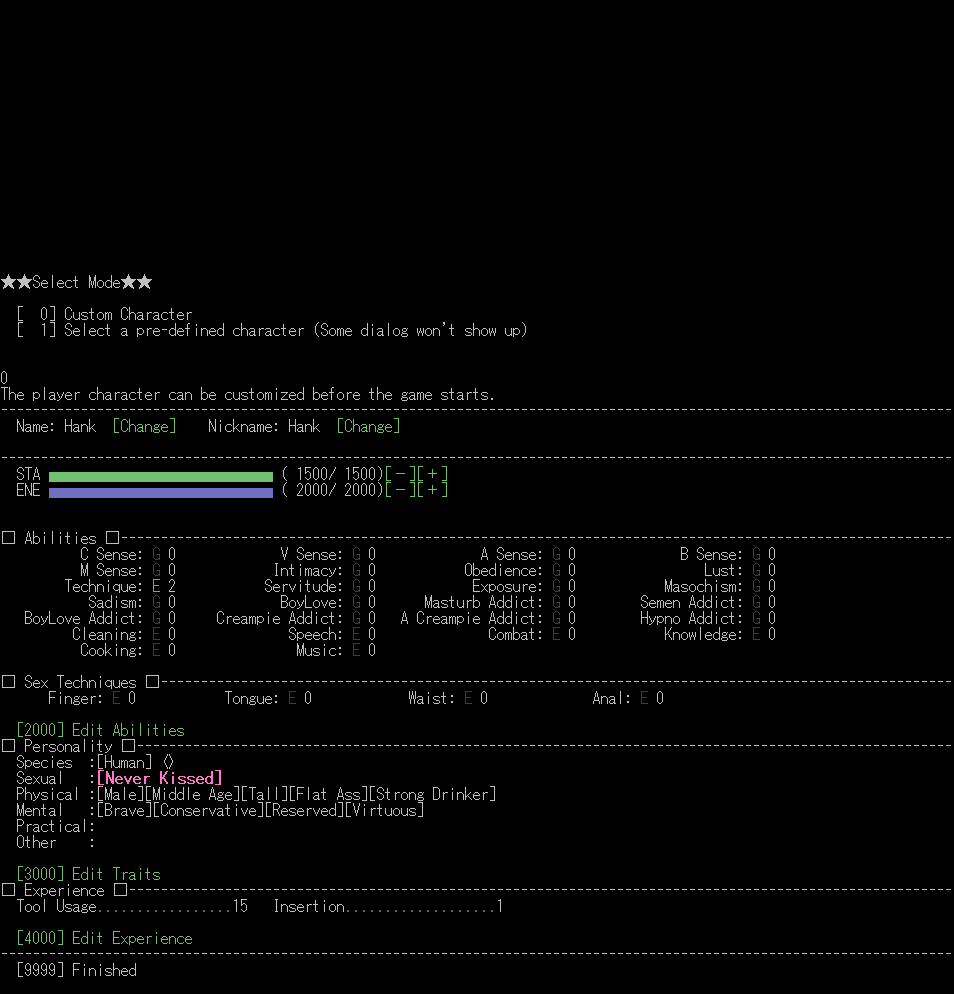This screenshot has width=954, height=994.
Task: Increase STA with the plus button
Action: point(432,474)
